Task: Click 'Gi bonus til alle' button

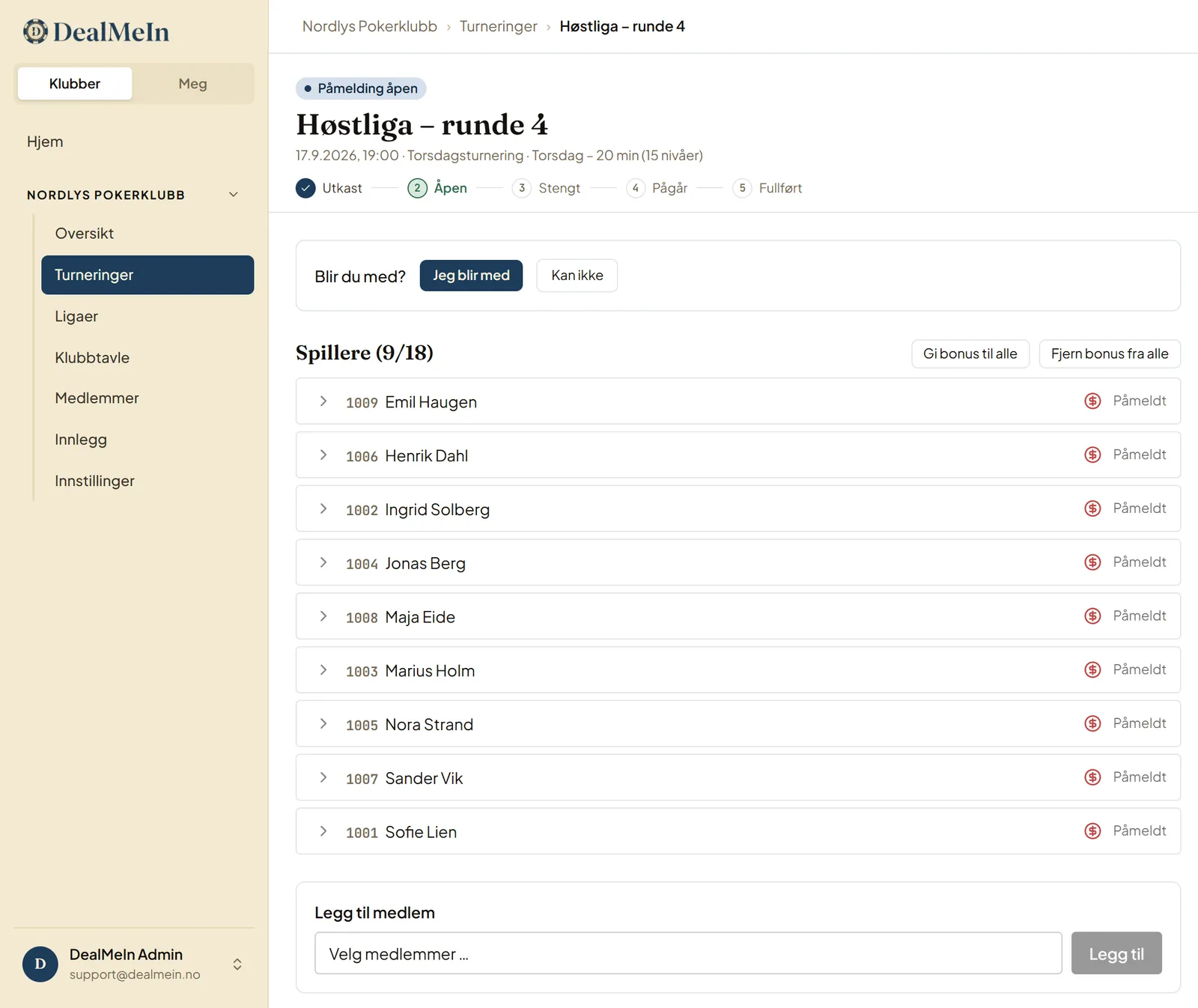Action: pyautogui.click(x=970, y=353)
